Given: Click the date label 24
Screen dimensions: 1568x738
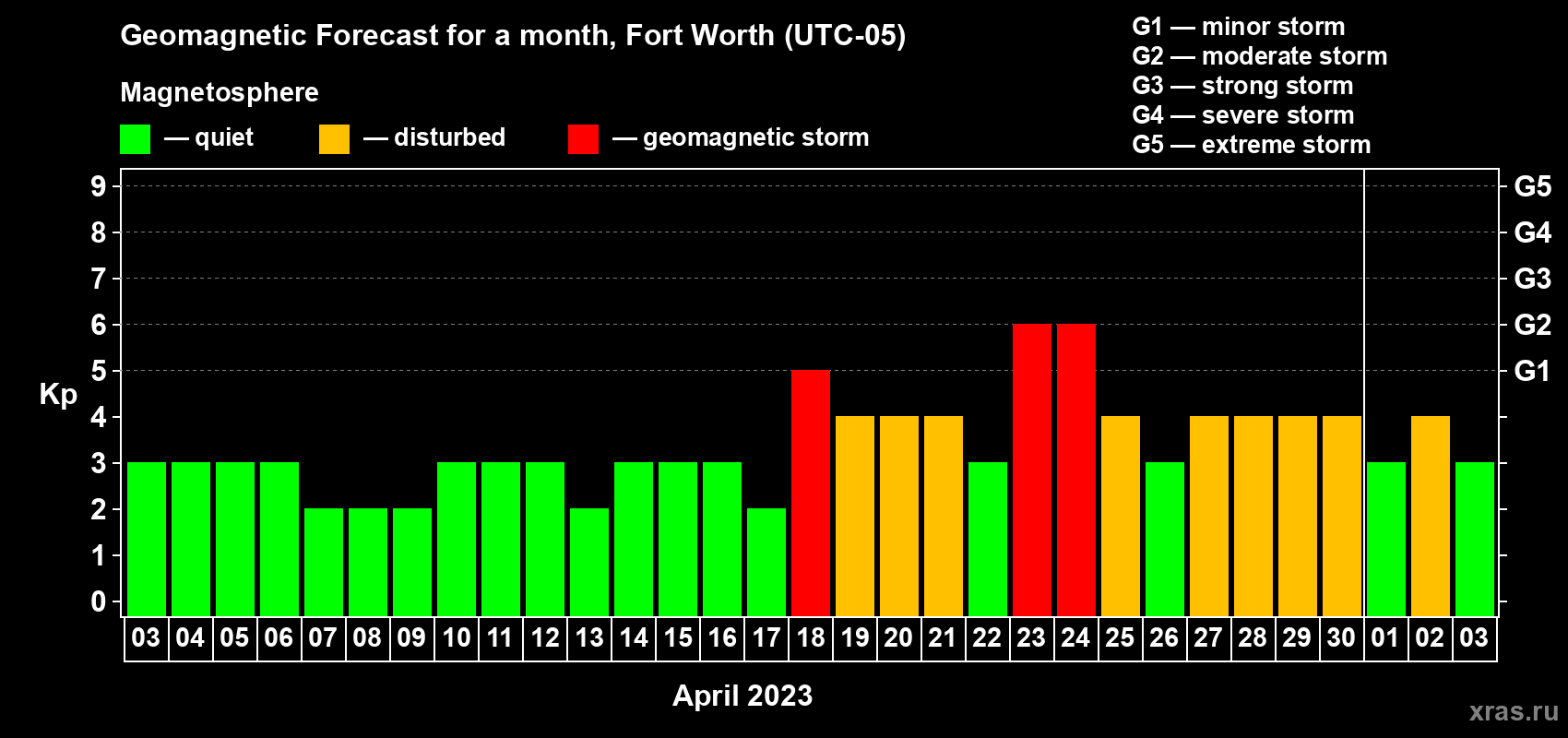Looking at the screenshot, I should coord(1076,637).
